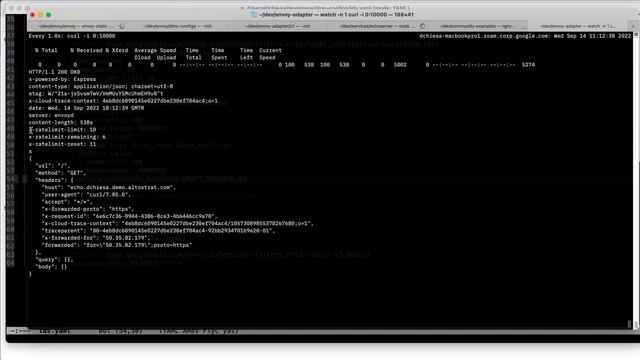640x360 pixels.
Task: Switch to the echoserver node tab
Action: coord(377,26)
